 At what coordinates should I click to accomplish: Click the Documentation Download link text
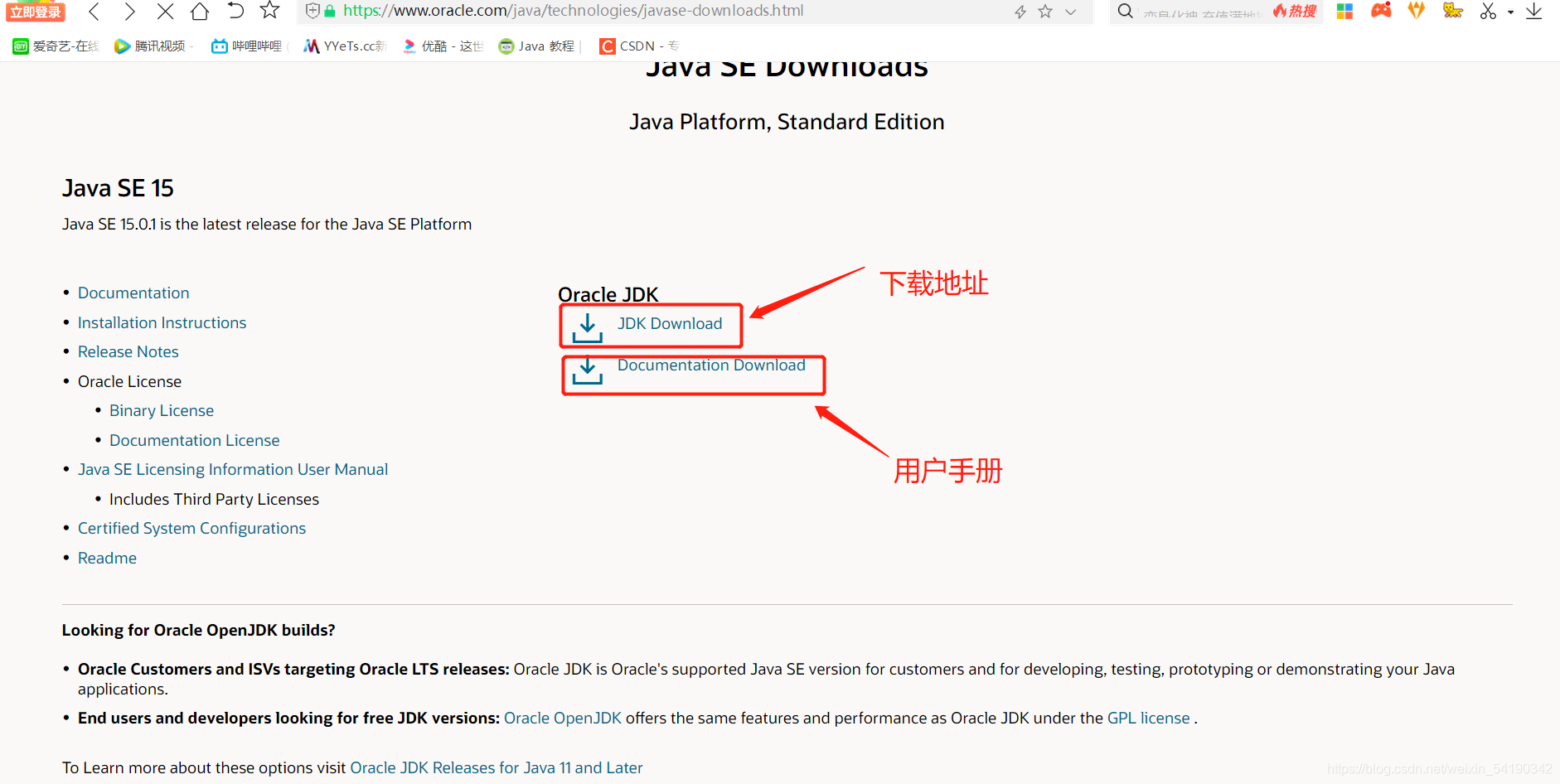[711, 365]
